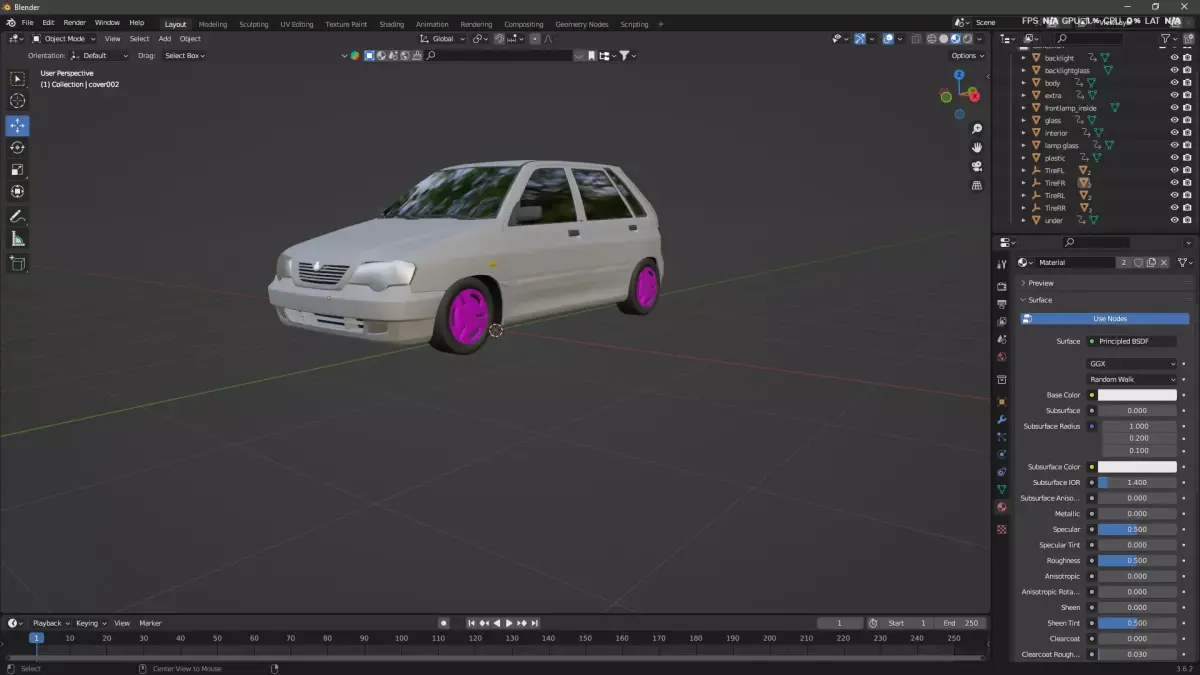Select the Measure tool
The height and width of the screenshot is (675, 1200).
click(x=18, y=239)
